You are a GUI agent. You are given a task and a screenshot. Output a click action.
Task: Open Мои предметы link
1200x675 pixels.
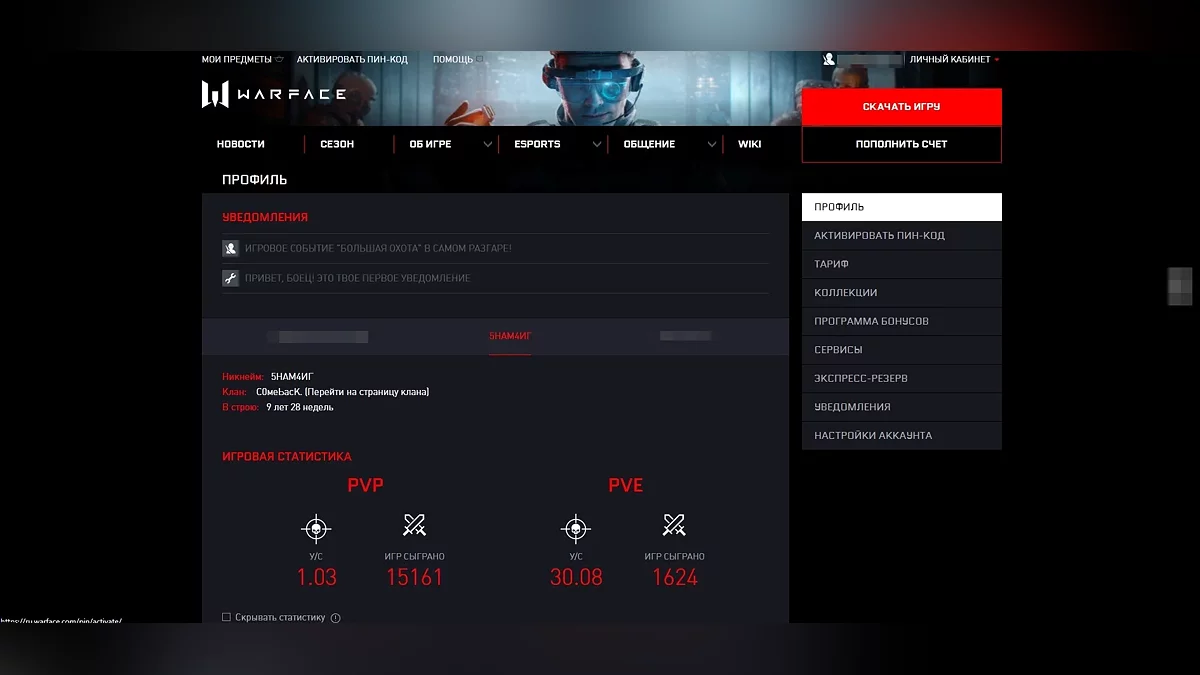click(237, 60)
